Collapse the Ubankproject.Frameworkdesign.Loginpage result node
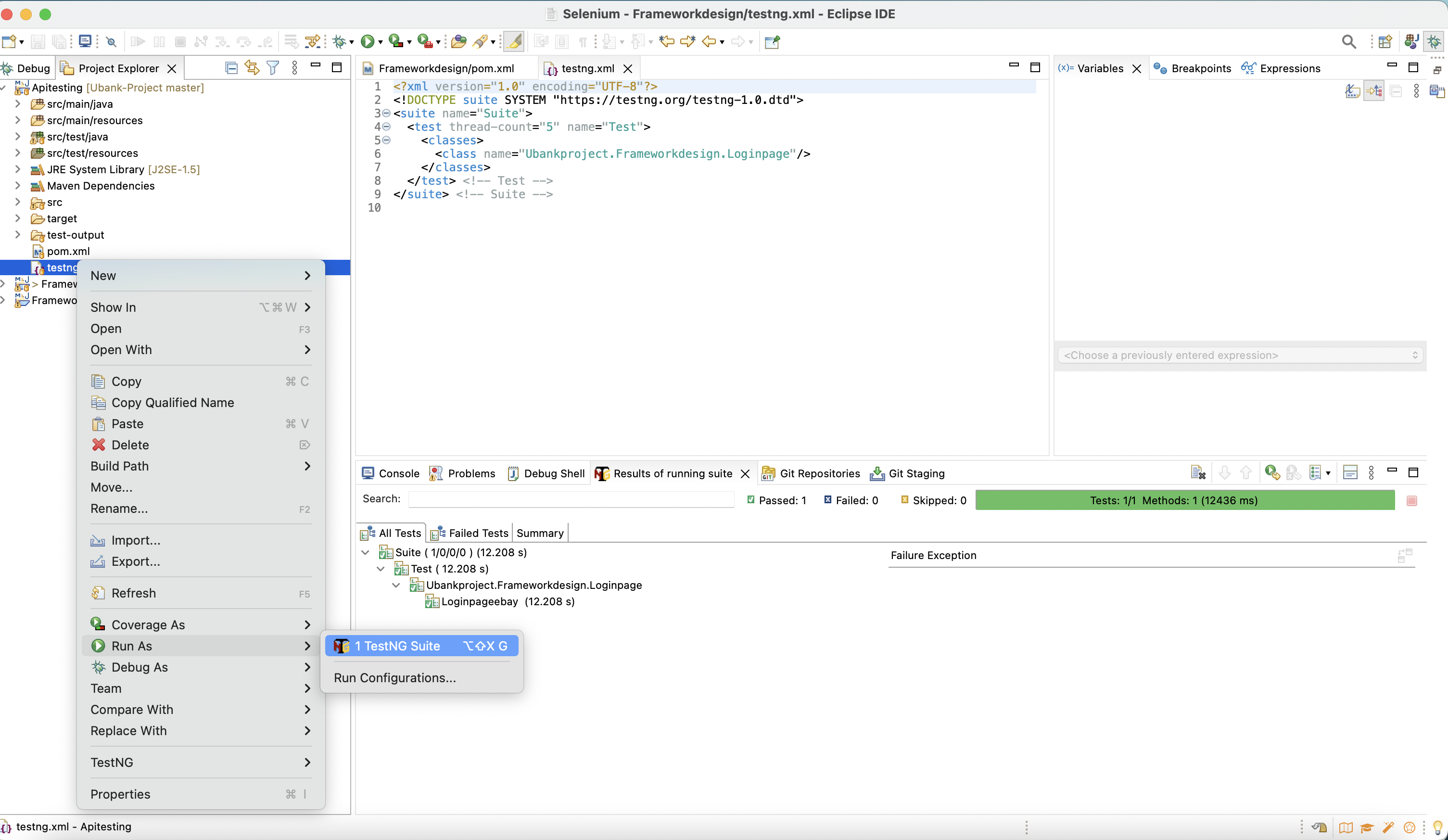Viewport: 1448px width, 840px height. point(396,585)
